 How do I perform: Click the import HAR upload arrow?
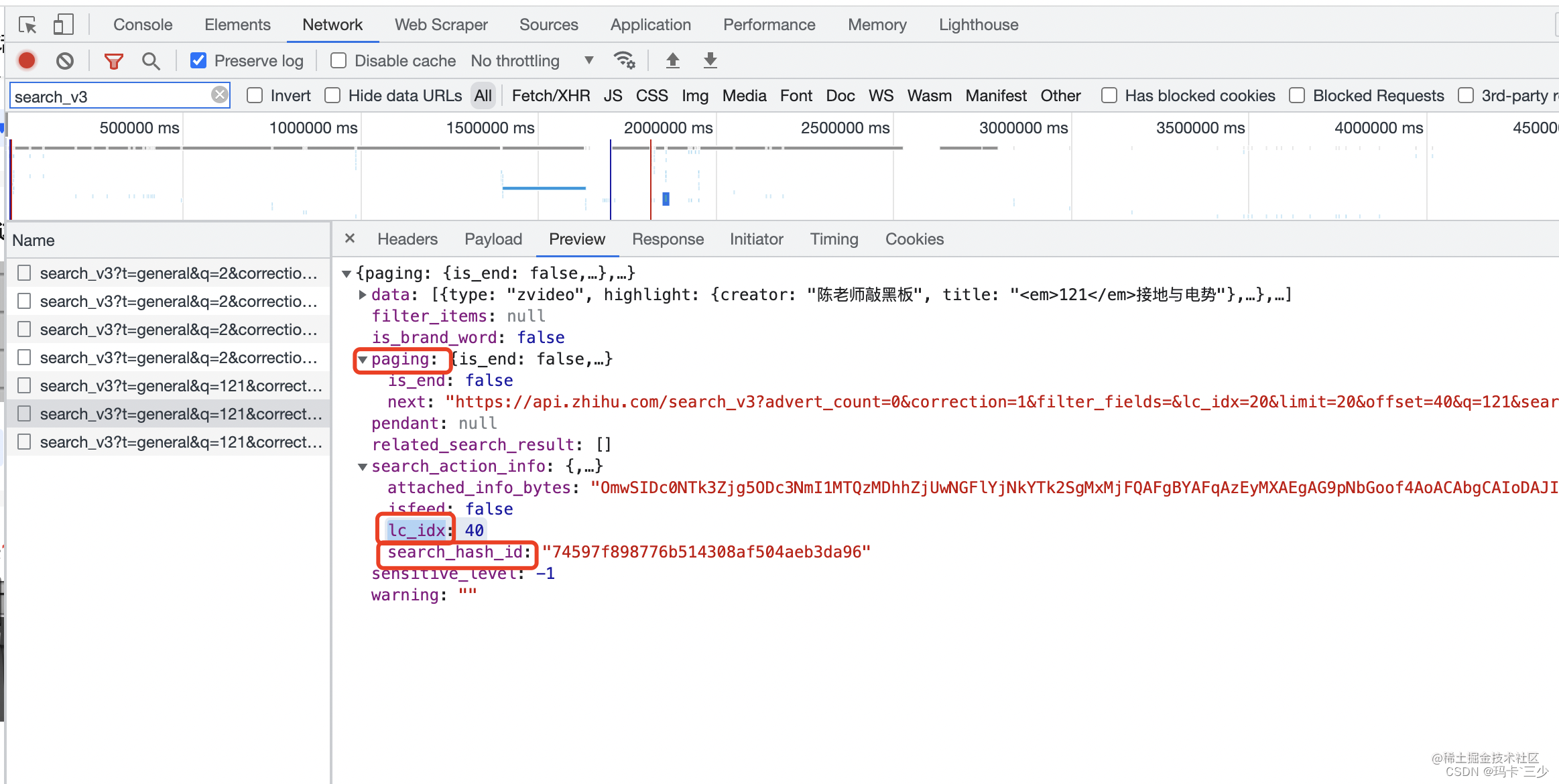(672, 60)
